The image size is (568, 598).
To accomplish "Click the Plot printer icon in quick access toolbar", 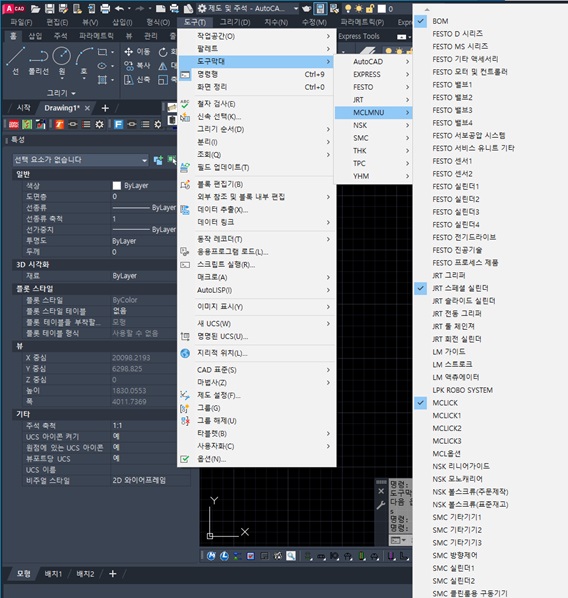I will tap(105, 8).
